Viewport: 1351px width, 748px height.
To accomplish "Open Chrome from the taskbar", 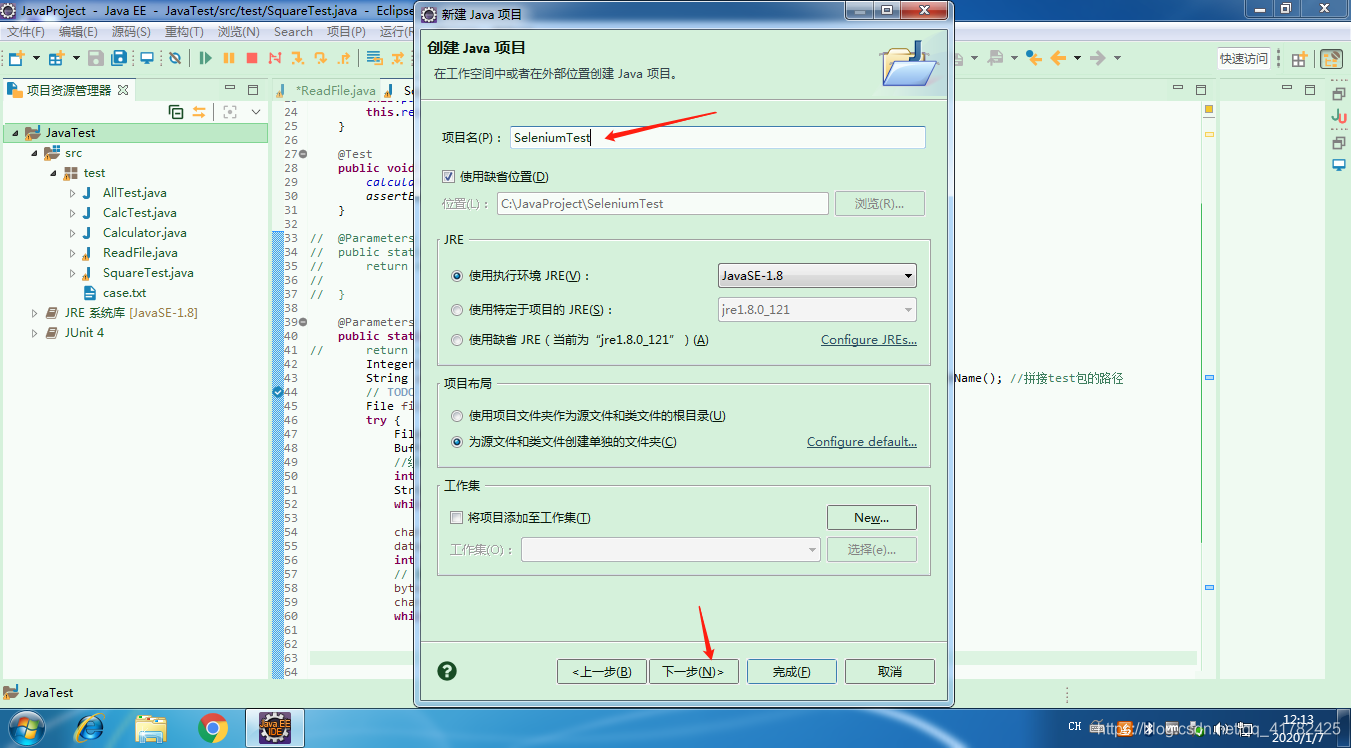I will (x=212, y=728).
